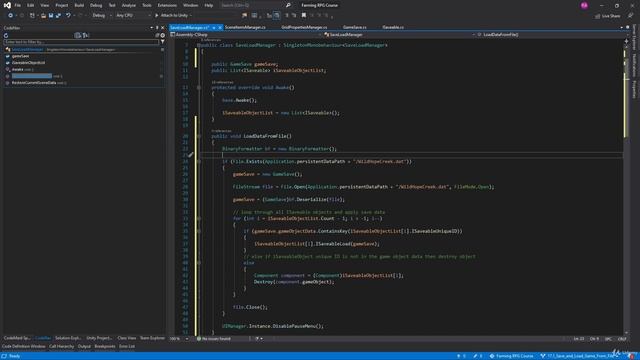The width and height of the screenshot is (640, 360).
Task: Open the editor zoom level dropdown
Action: (179, 339)
